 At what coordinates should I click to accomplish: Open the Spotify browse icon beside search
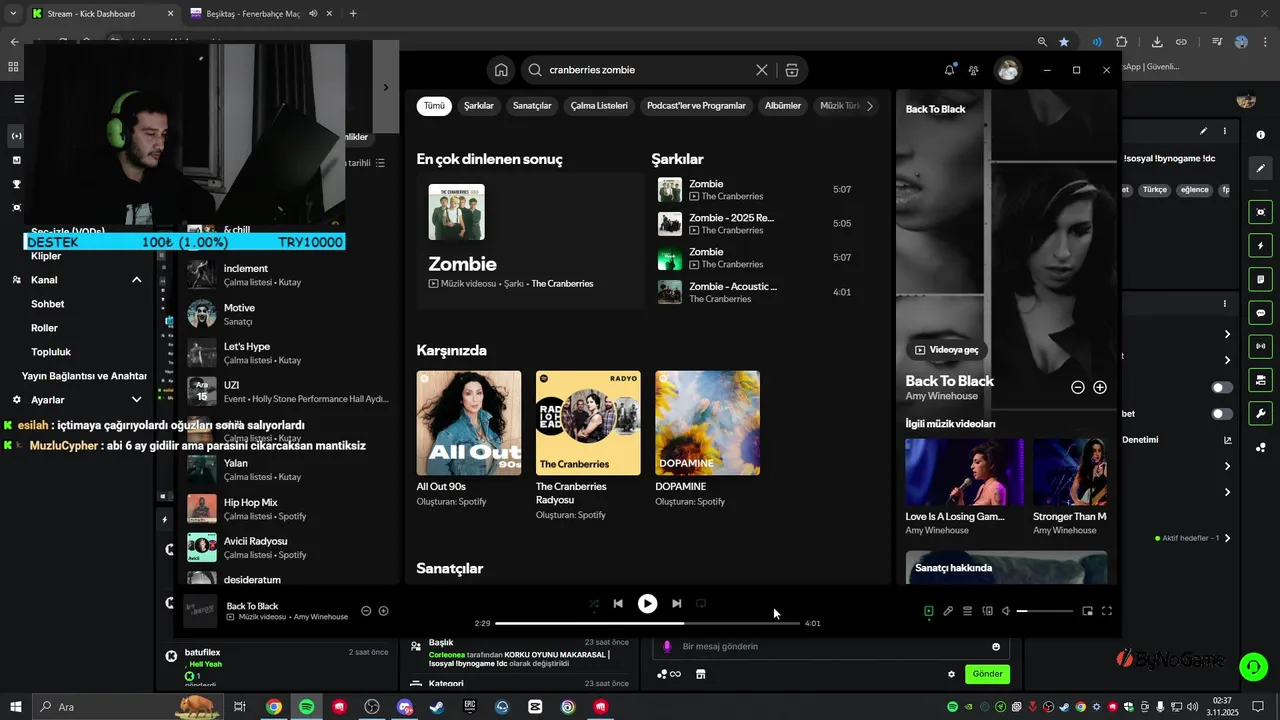coord(792,70)
